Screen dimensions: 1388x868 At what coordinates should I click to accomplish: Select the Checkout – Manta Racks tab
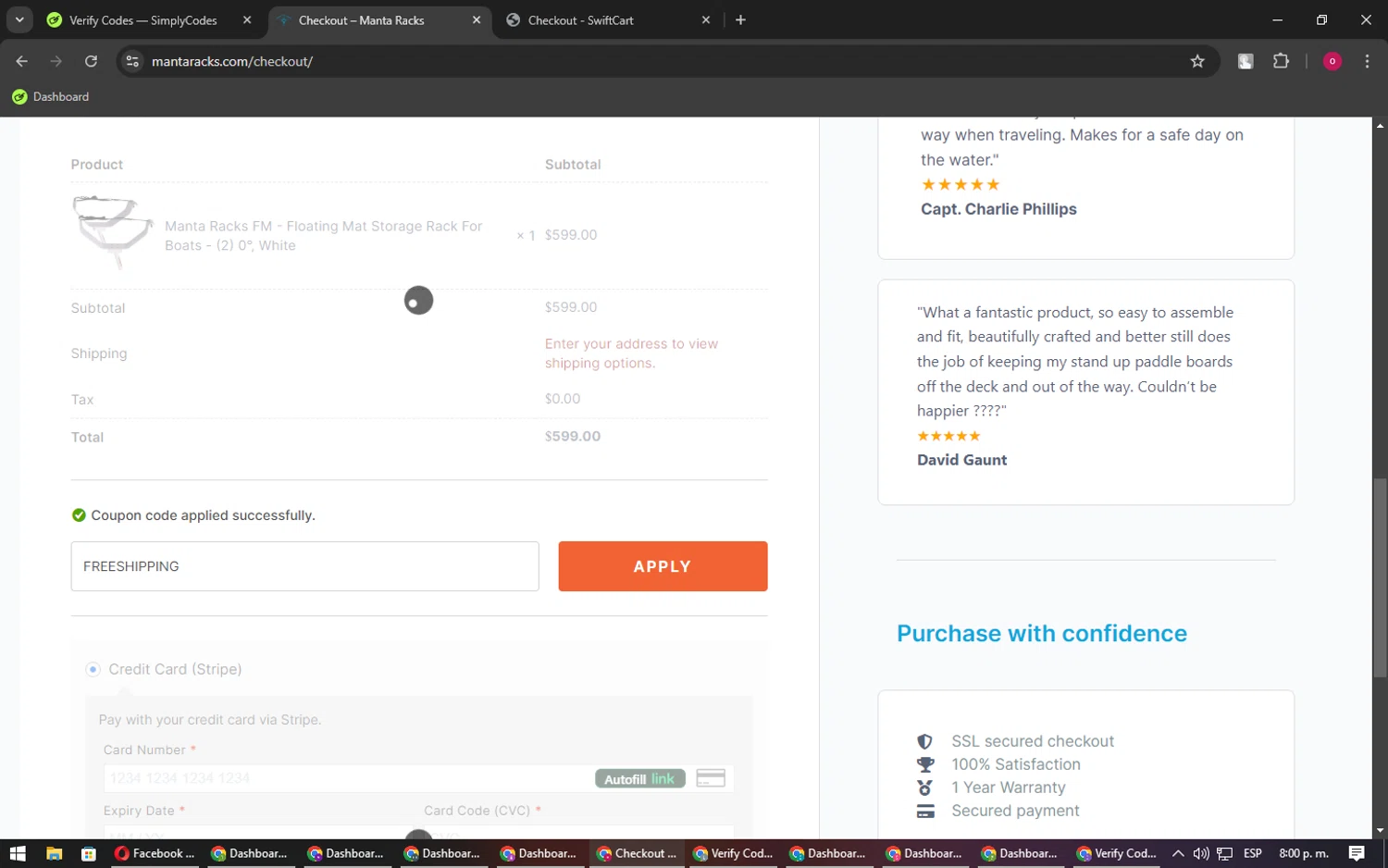(x=361, y=20)
